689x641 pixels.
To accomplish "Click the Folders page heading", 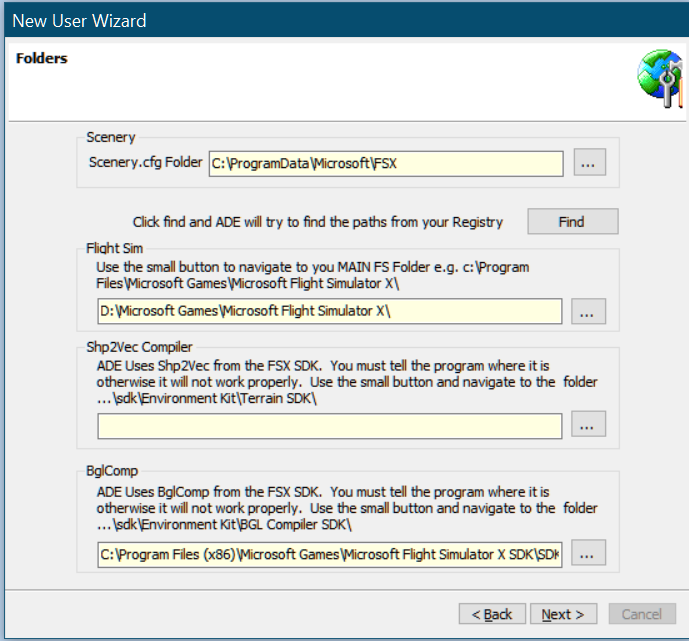I will [42, 58].
